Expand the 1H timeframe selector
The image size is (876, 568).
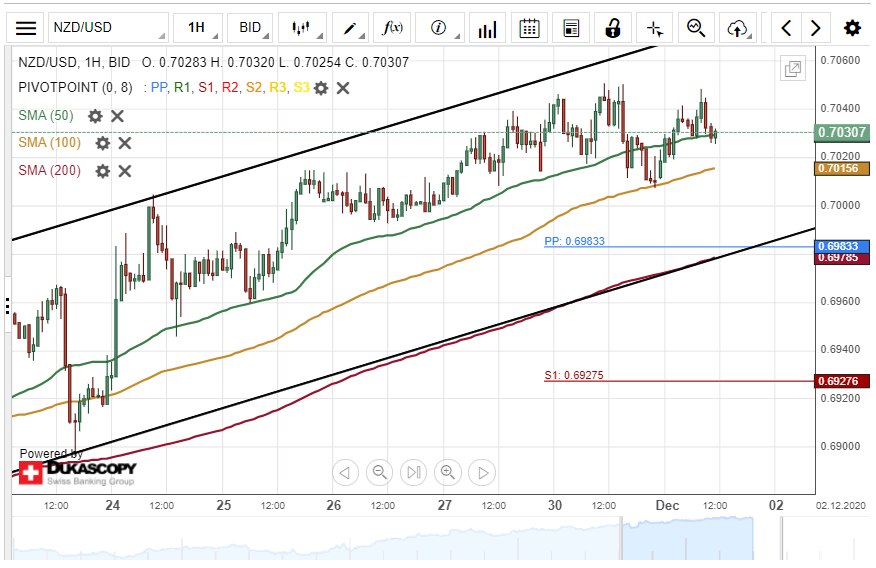[x=196, y=28]
